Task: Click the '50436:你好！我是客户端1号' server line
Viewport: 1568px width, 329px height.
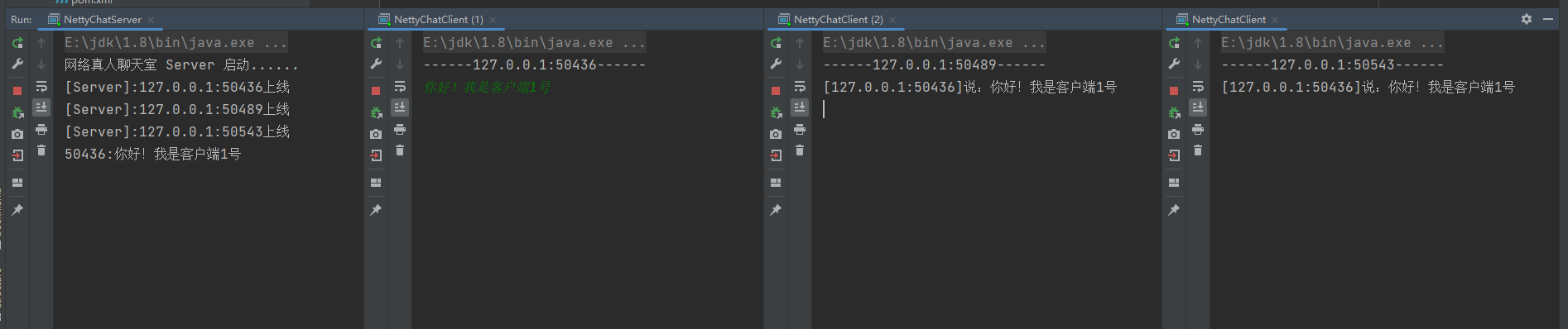Action: pyautogui.click(x=153, y=154)
